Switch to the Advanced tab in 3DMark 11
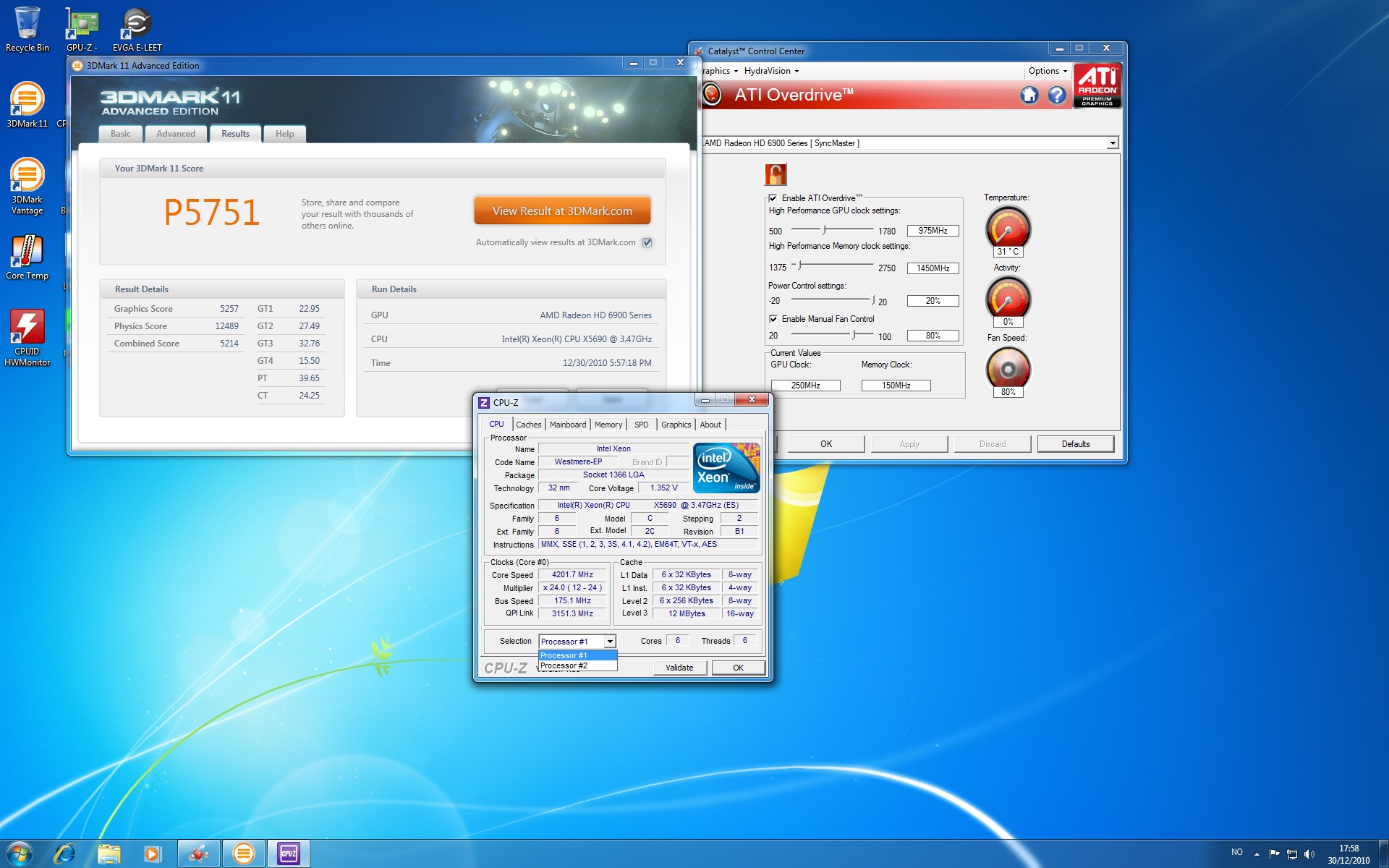Screen dimensions: 1389x868 [x=176, y=134]
